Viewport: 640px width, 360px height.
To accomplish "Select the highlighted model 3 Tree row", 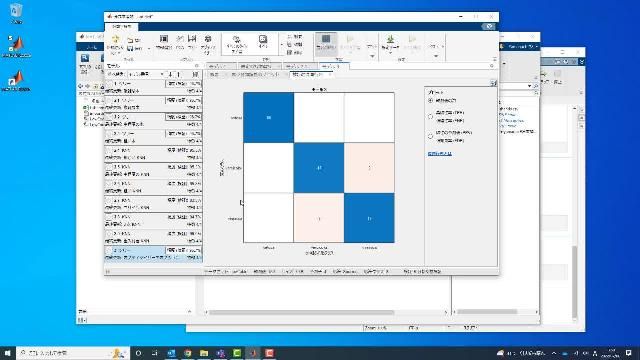I will pyautogui.click(x=153, y=254).
